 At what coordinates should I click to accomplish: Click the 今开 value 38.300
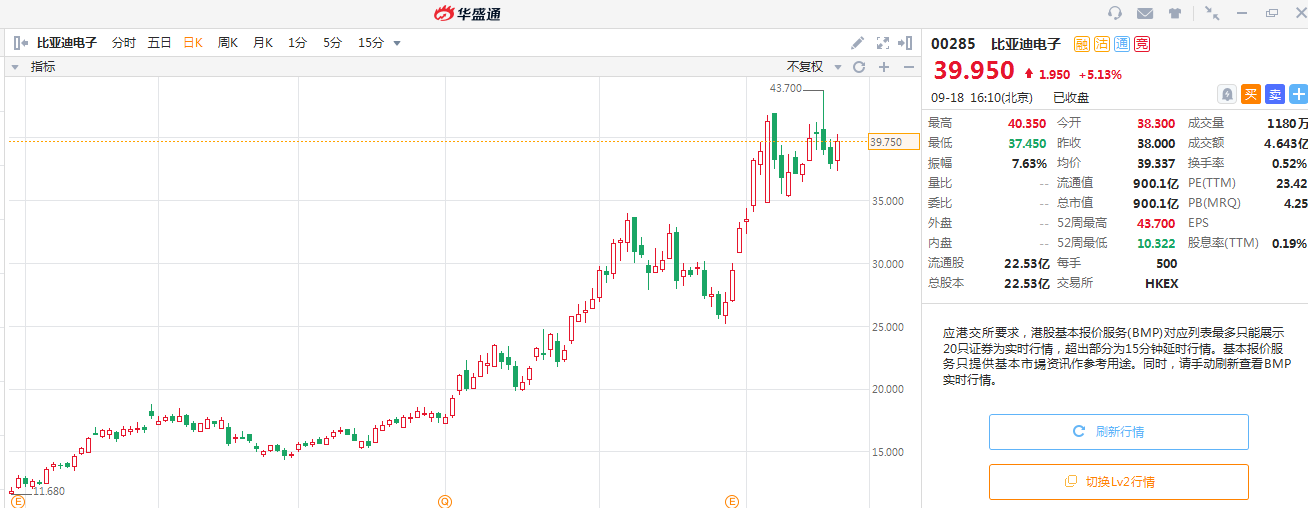[x=1156, y=123]
